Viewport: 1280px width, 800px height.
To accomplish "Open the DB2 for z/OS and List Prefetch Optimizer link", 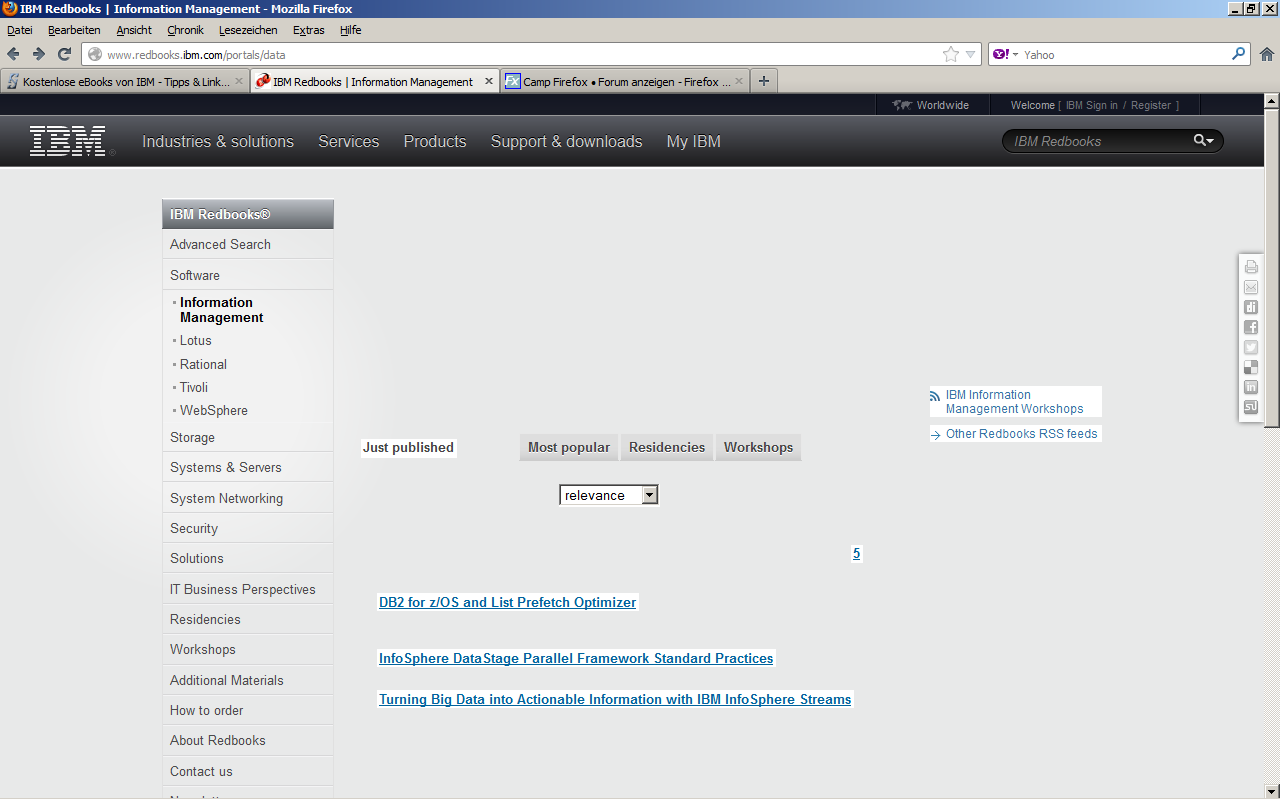I will (508, 602).
